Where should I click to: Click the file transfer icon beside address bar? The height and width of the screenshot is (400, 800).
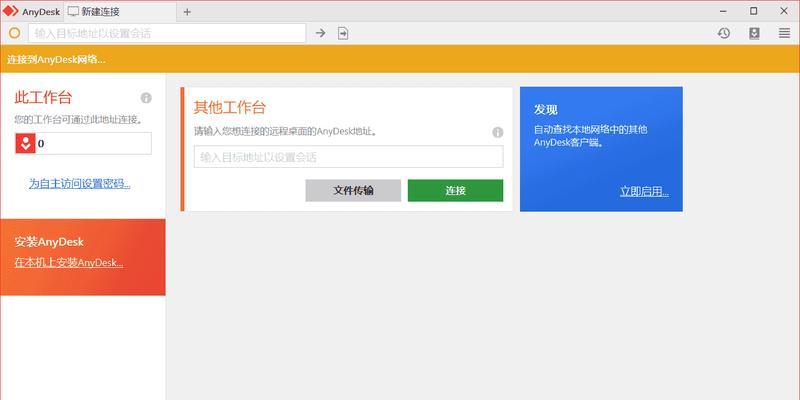point(343,33)
